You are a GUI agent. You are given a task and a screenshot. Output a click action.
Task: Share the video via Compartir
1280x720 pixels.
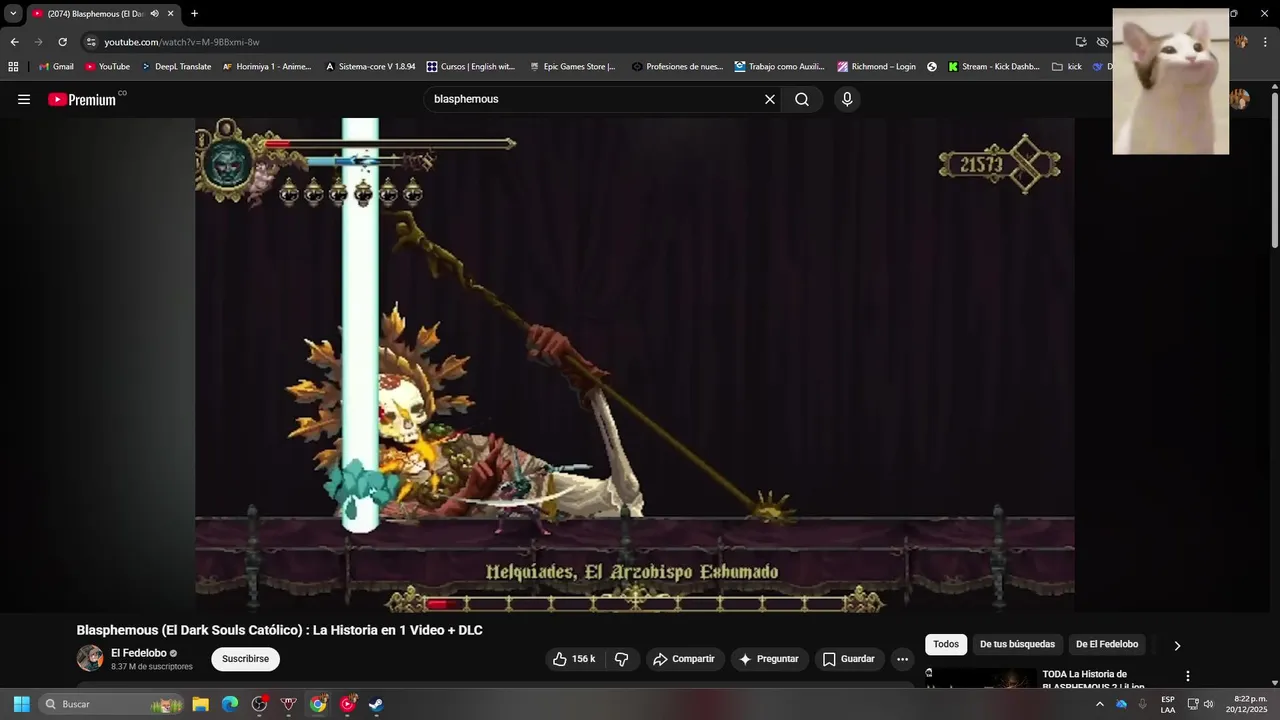click(684, 659)
